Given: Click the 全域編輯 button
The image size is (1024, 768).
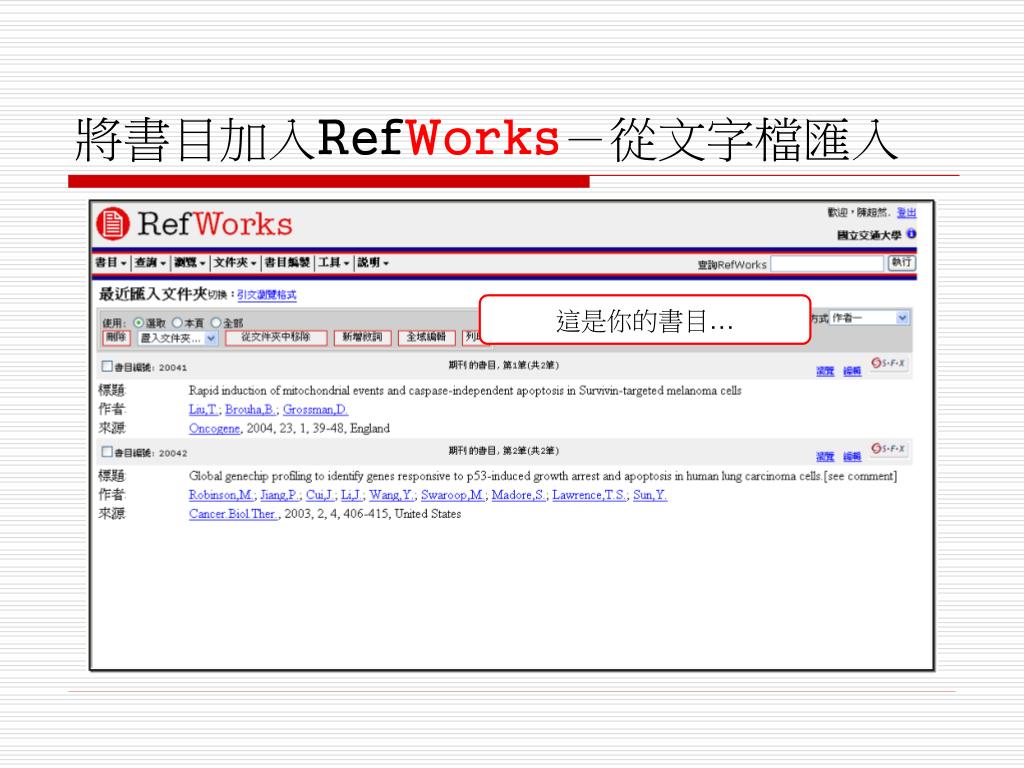Looking at the screenshot, I should pos(426,338).
